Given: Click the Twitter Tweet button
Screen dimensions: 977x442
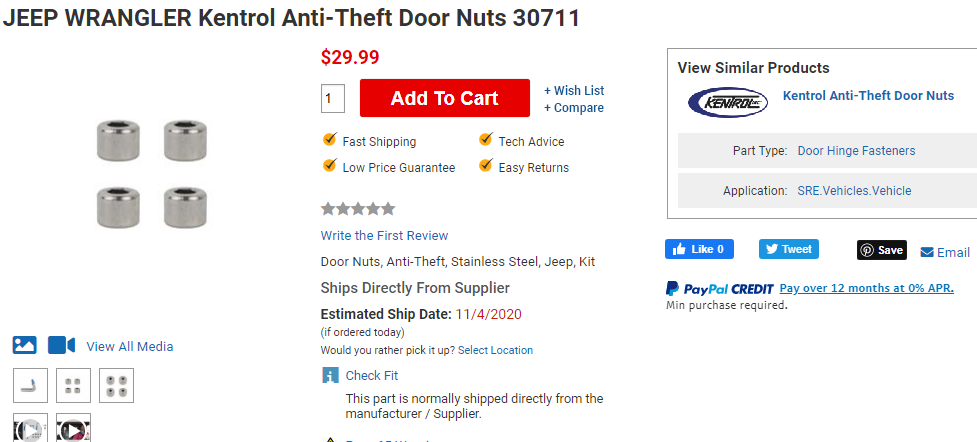Looking at the screenshot, I should click(788, 249).
